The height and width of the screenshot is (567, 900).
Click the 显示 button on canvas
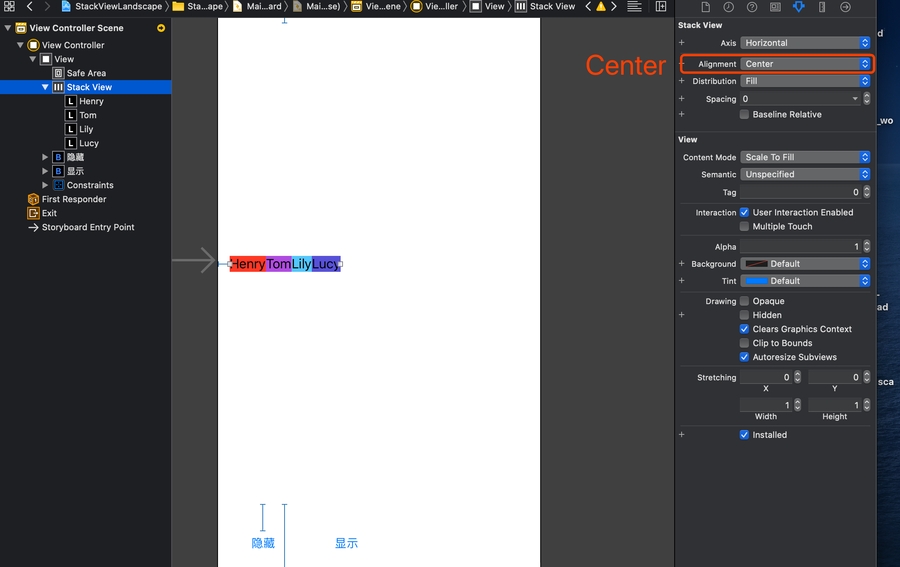pos(346,543)
